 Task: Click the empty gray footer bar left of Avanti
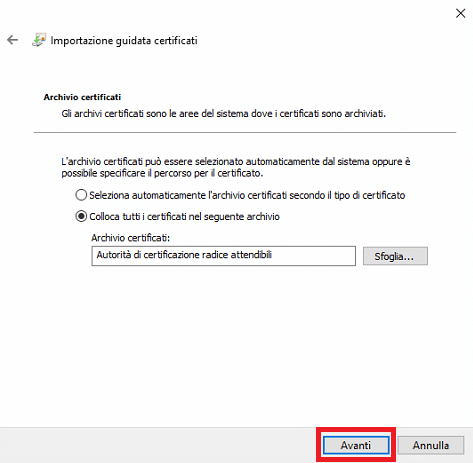point(158,445)
